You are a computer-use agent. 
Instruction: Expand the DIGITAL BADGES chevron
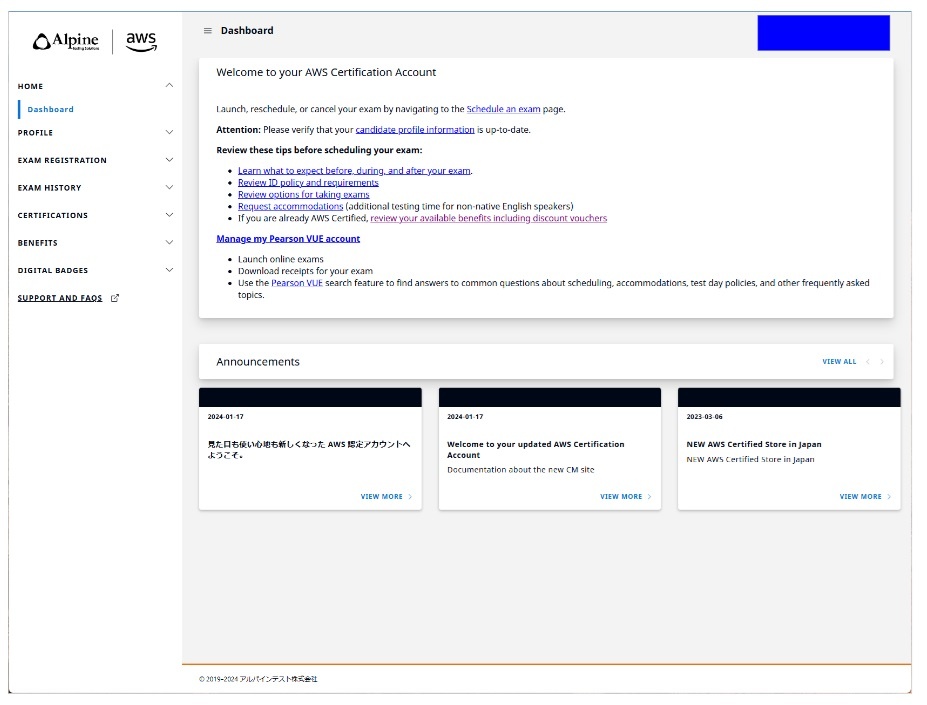click(x=169, y=270)
